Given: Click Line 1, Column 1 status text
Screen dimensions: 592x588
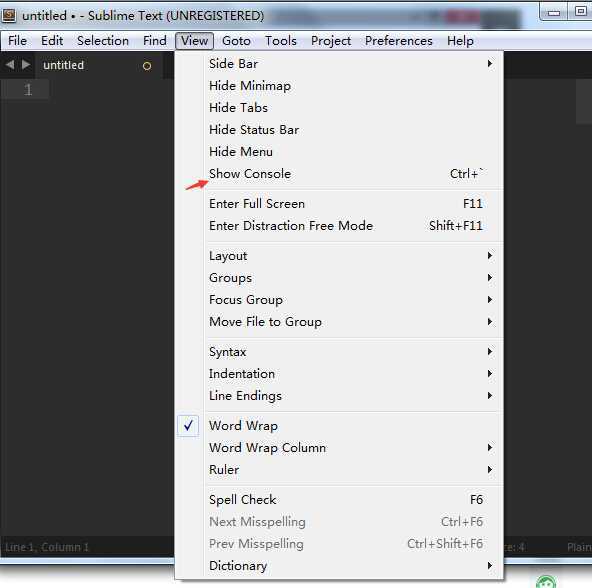Looking at the screenshot, I should (x=47, y=547).
